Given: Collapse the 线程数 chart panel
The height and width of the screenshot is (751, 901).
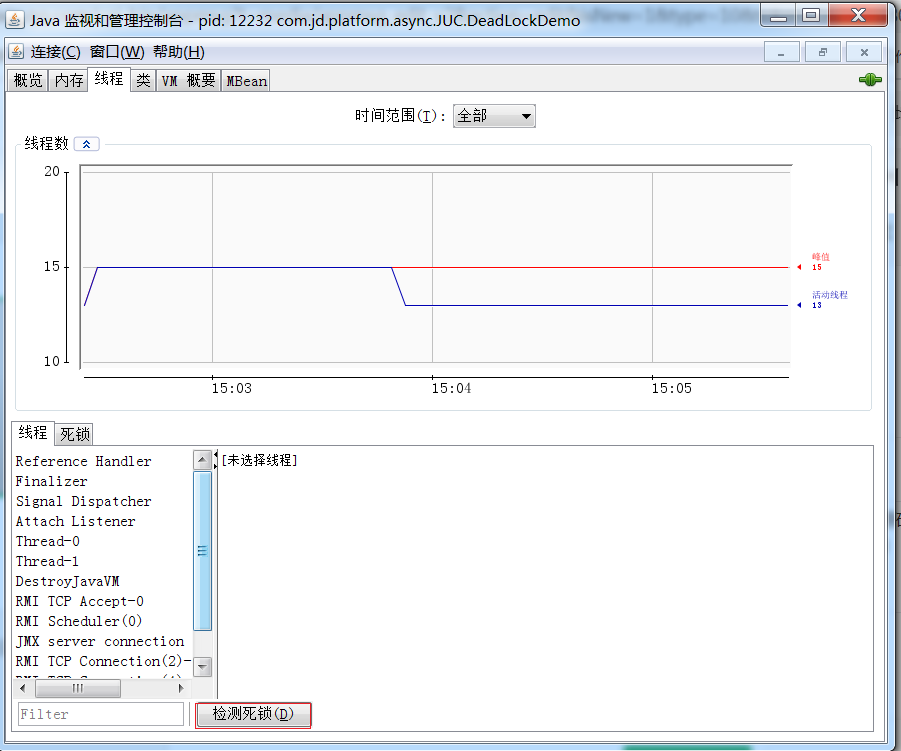Looking at the screenshot, I should pyautogui.click(x=87, y=144).
